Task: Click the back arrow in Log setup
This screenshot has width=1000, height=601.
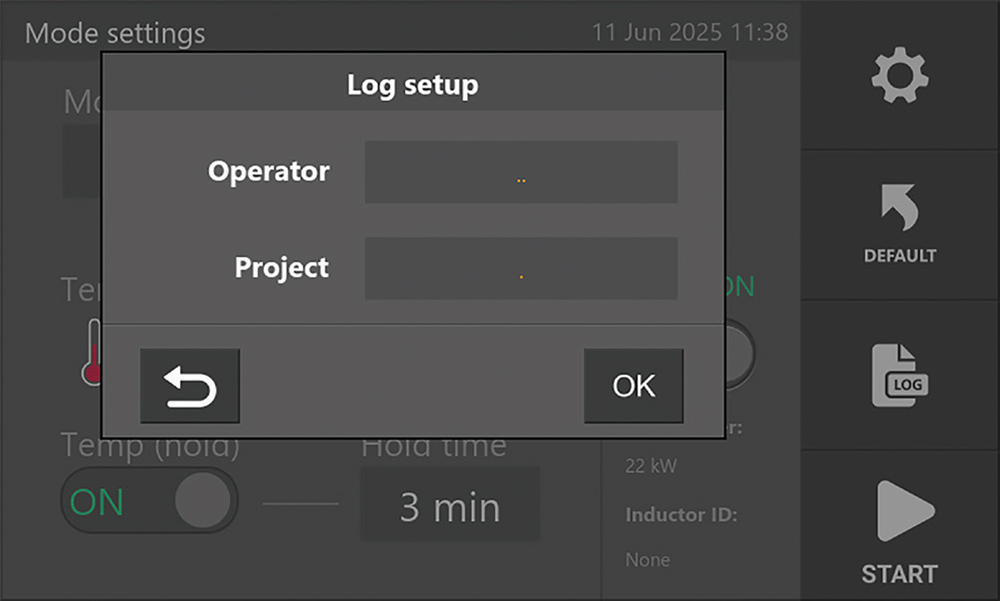Action: (190, 386)
